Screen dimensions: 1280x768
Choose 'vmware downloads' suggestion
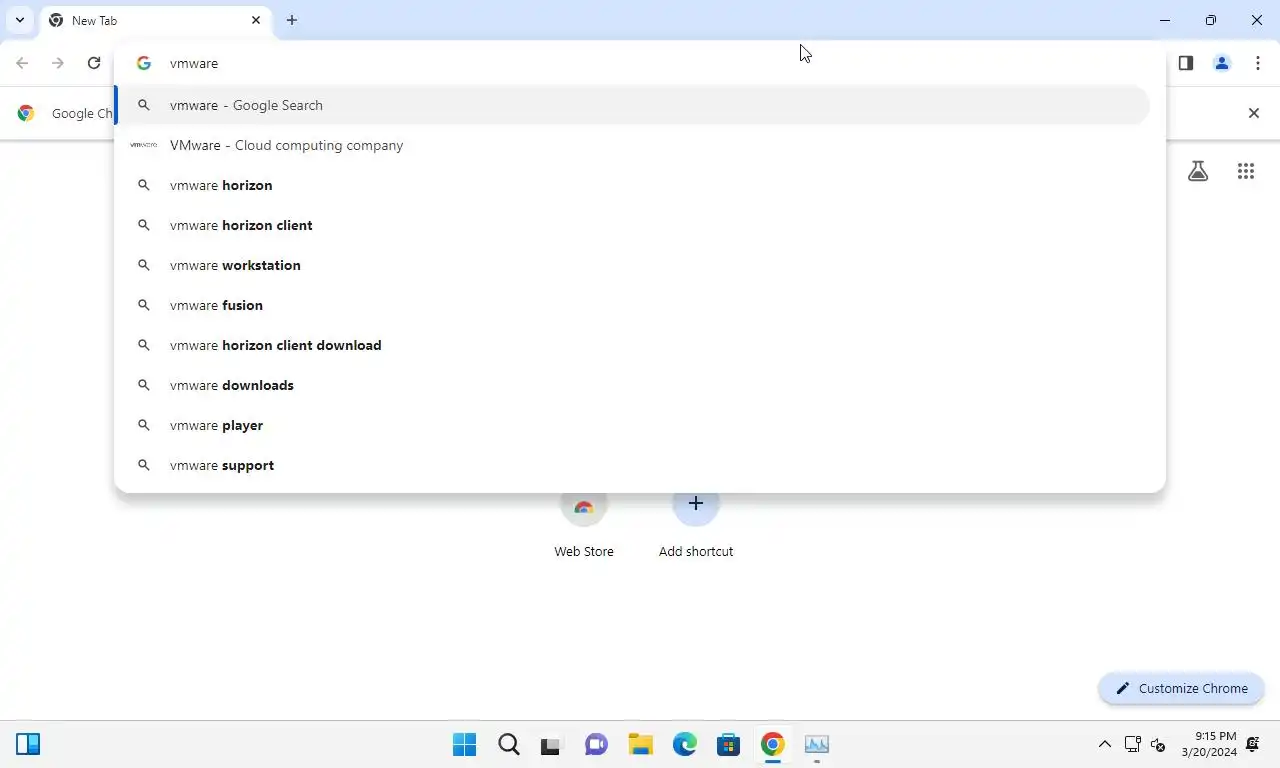pyautogui.click(x=632, y=385)
